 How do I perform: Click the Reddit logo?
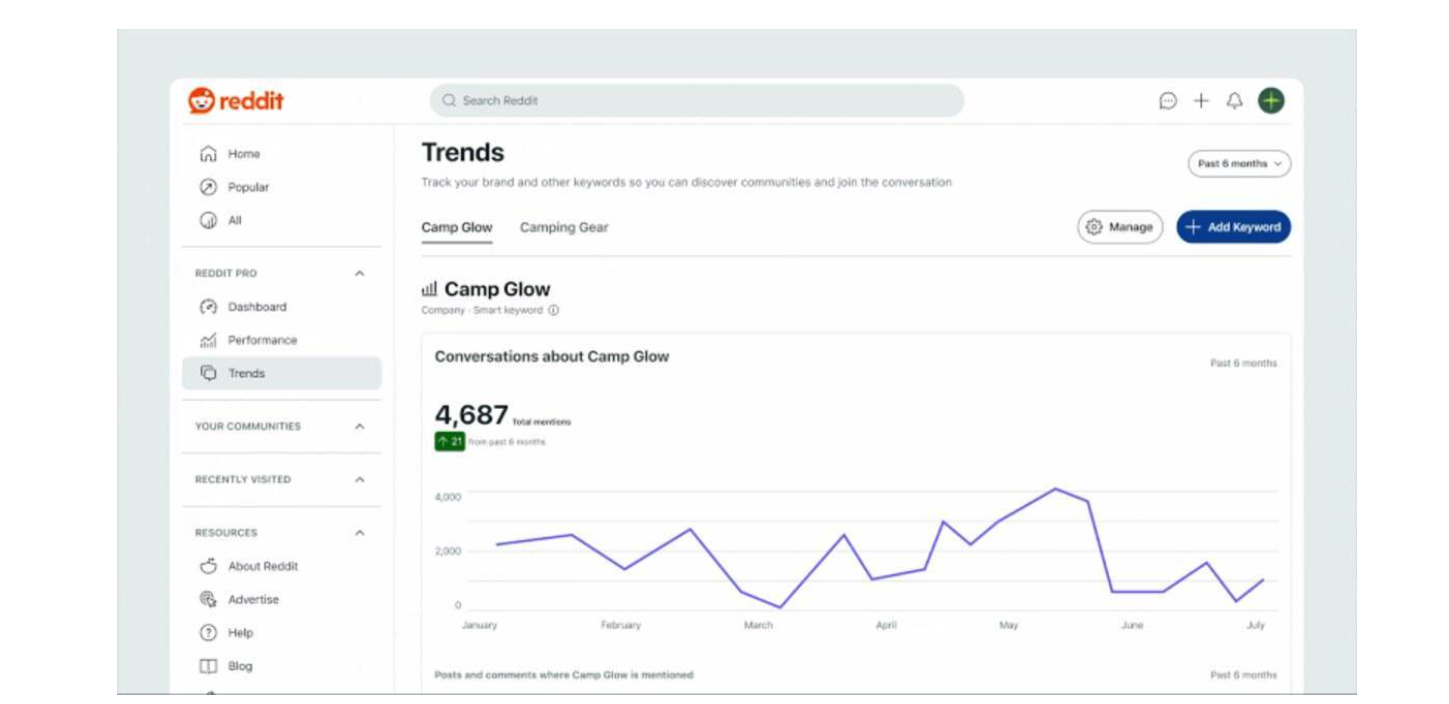click(236, 100)
